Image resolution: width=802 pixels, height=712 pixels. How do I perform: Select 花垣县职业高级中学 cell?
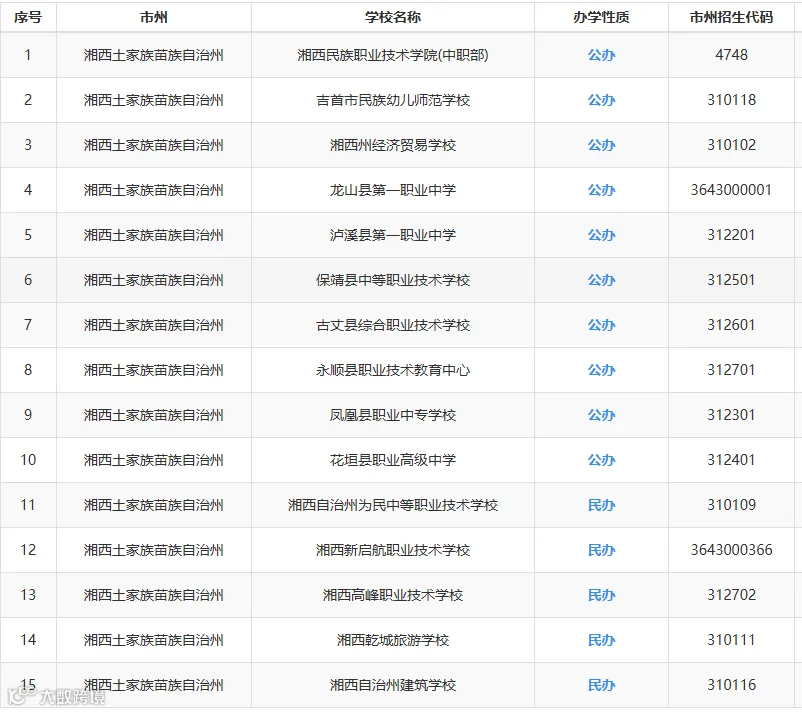click(393, 460)
